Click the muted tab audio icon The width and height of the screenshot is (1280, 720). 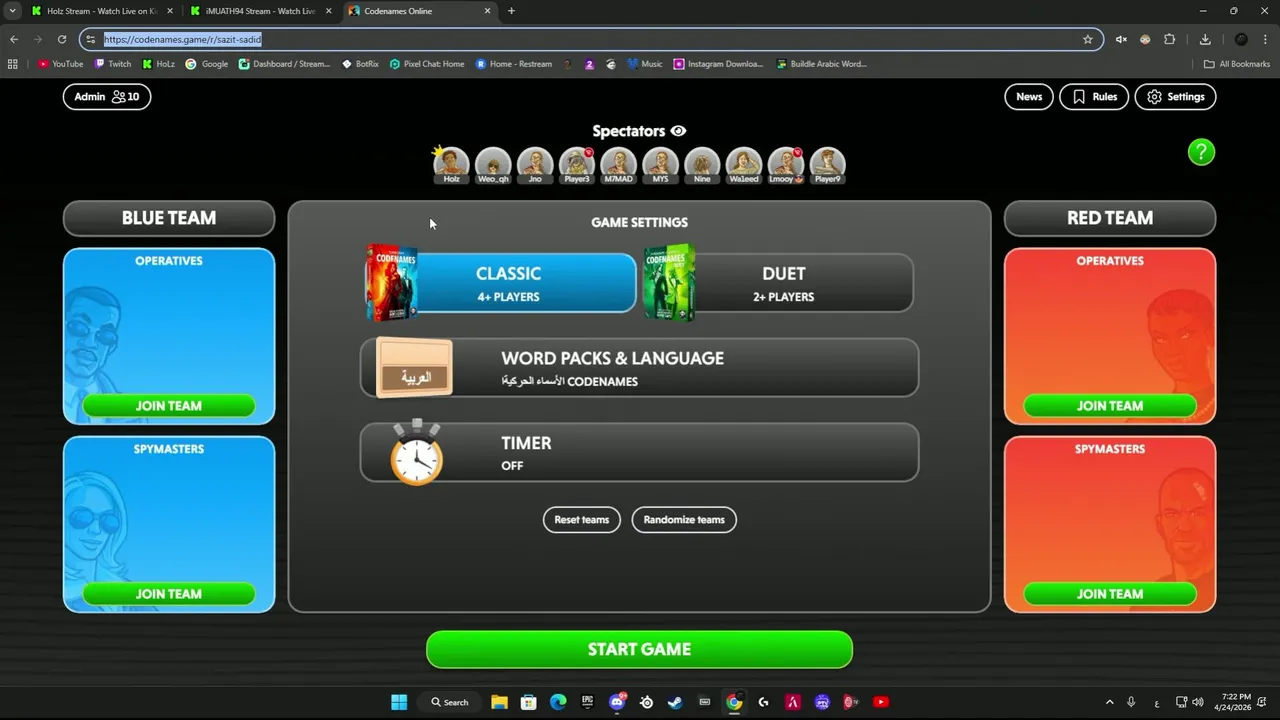[1121, 39]
